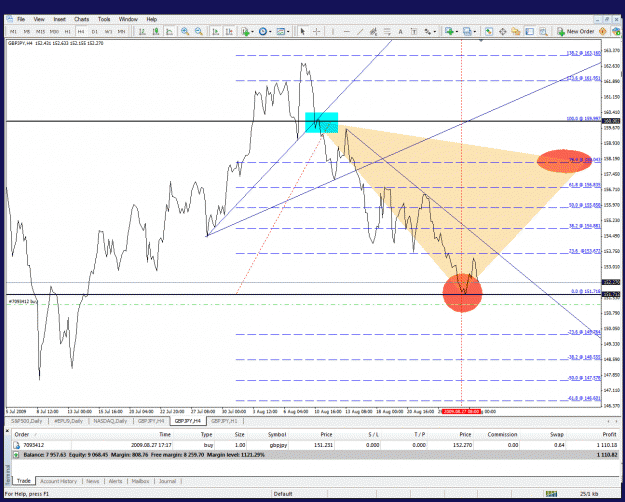This screenshot has height=502, width=625.
Task: Toggle Expert Advisors at toolbar end
Action: 616,31
